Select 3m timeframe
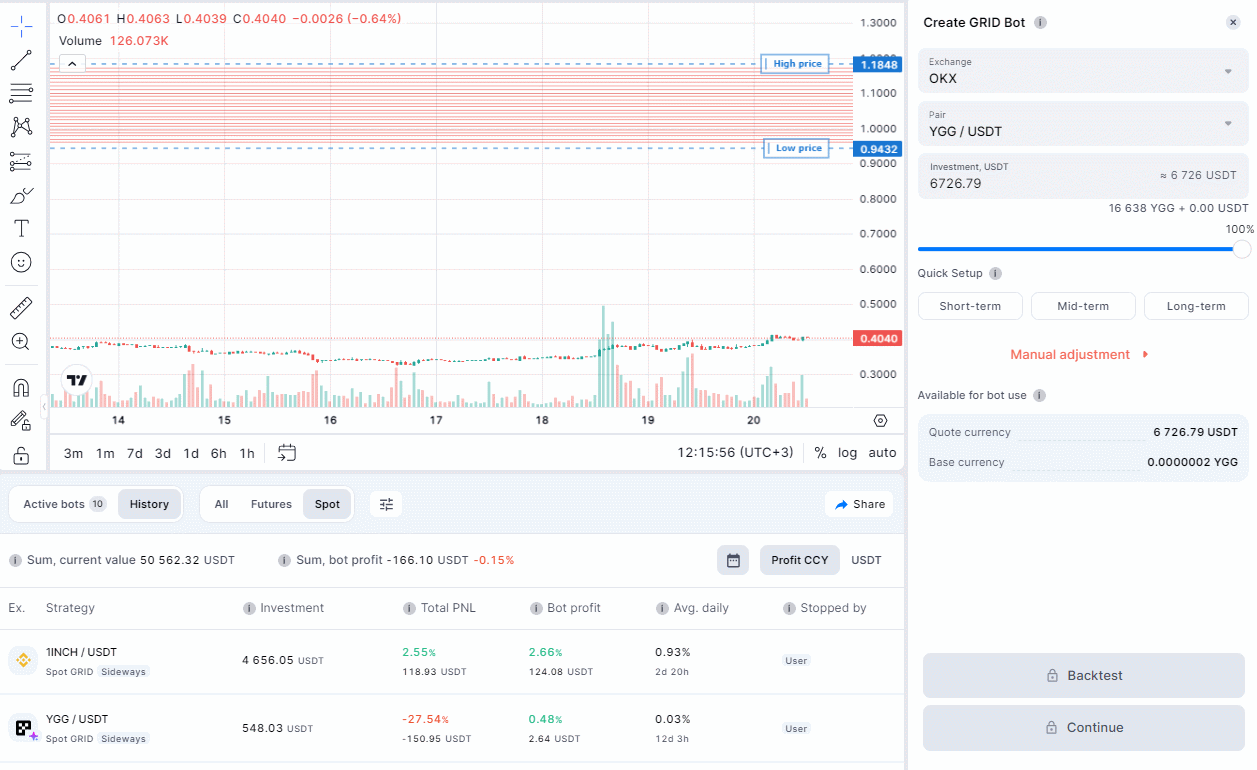The width and height of the screenshot is (1257, 770). (x=73, y=453)
